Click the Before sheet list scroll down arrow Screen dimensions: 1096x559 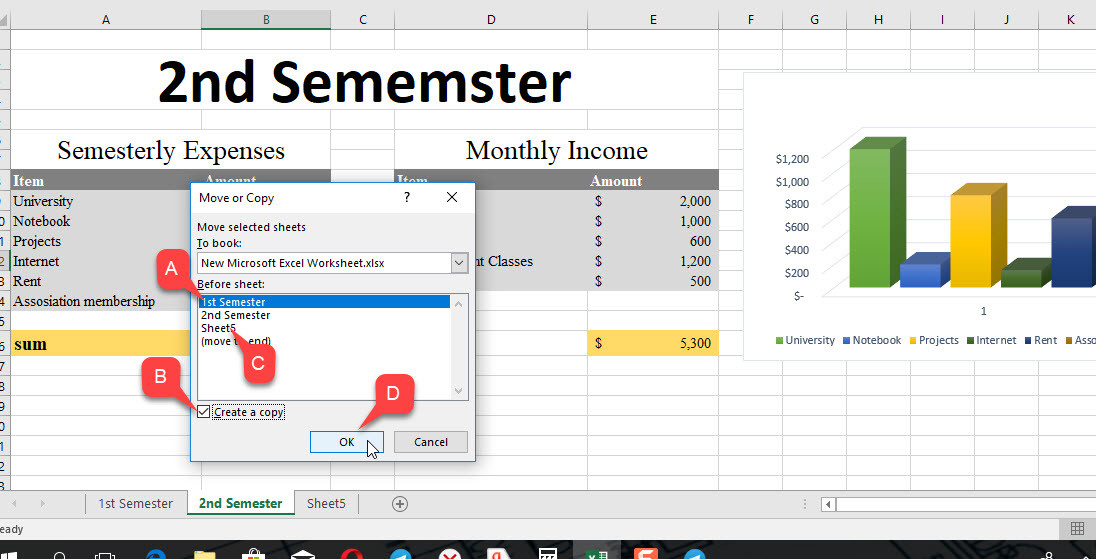(459, 391)
